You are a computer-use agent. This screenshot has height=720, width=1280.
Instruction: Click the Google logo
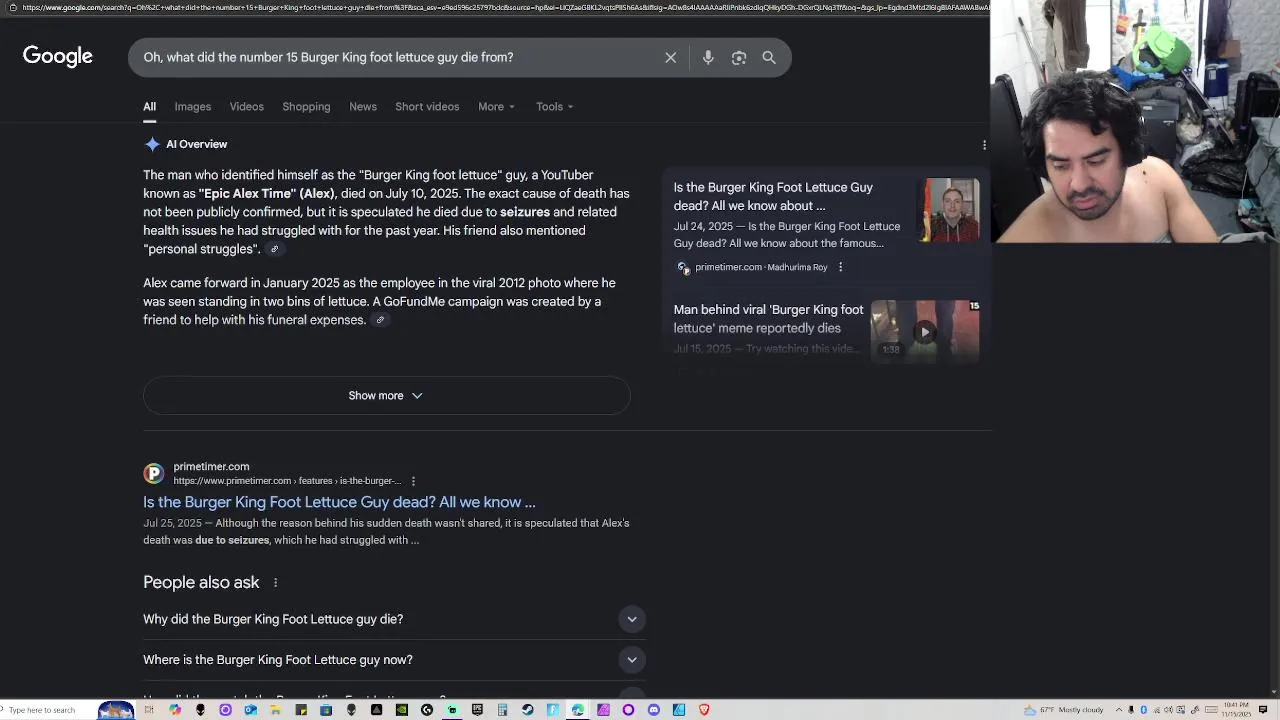(x=58, y=57)
